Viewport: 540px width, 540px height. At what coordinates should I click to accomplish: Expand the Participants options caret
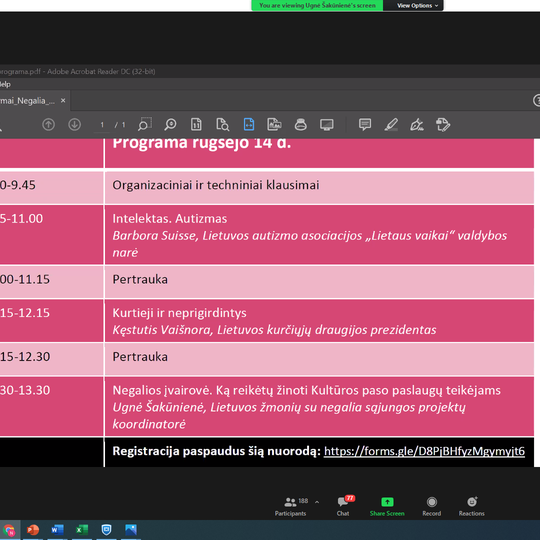click(317, 502)
